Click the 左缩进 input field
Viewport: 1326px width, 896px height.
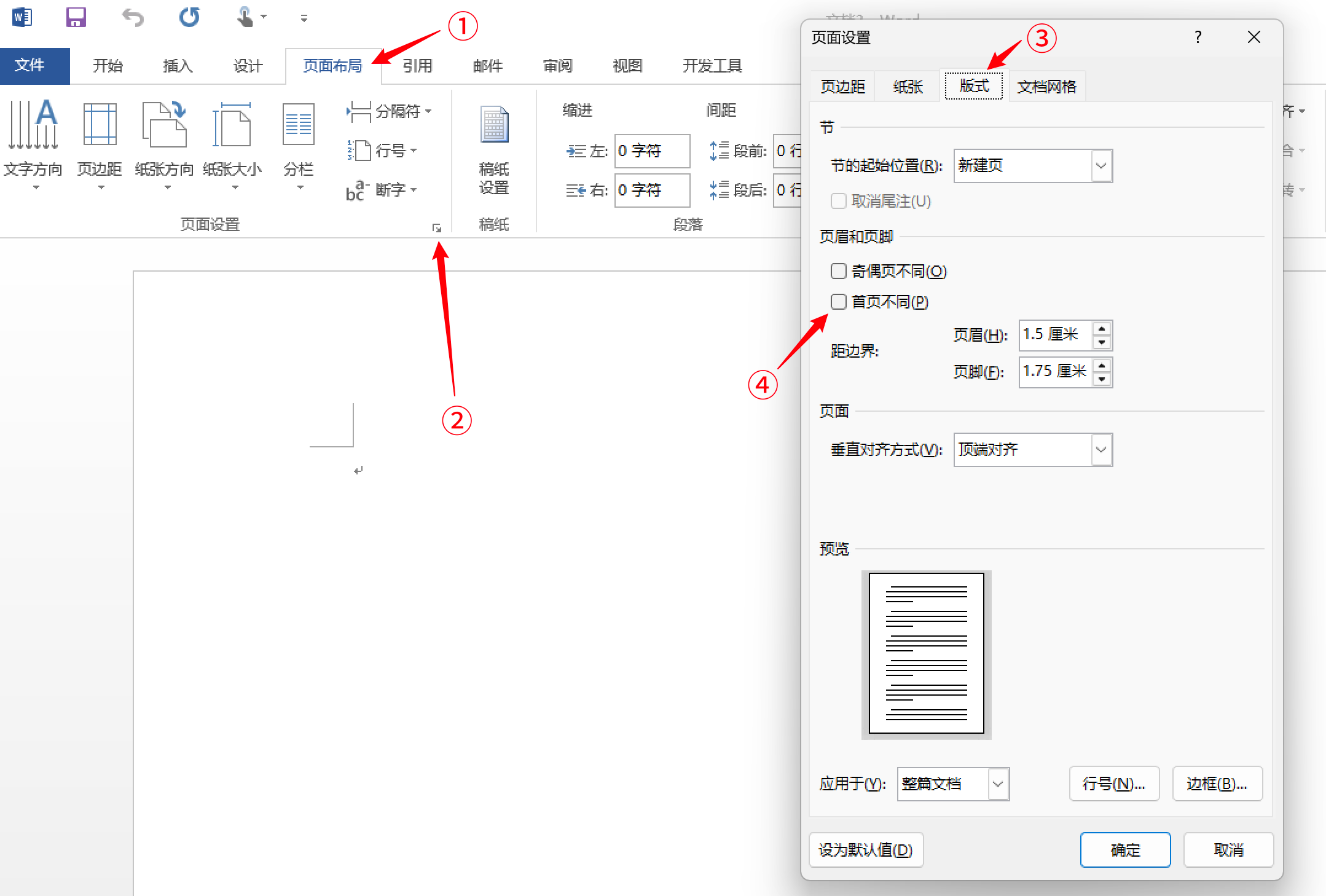tap(651, 151)
